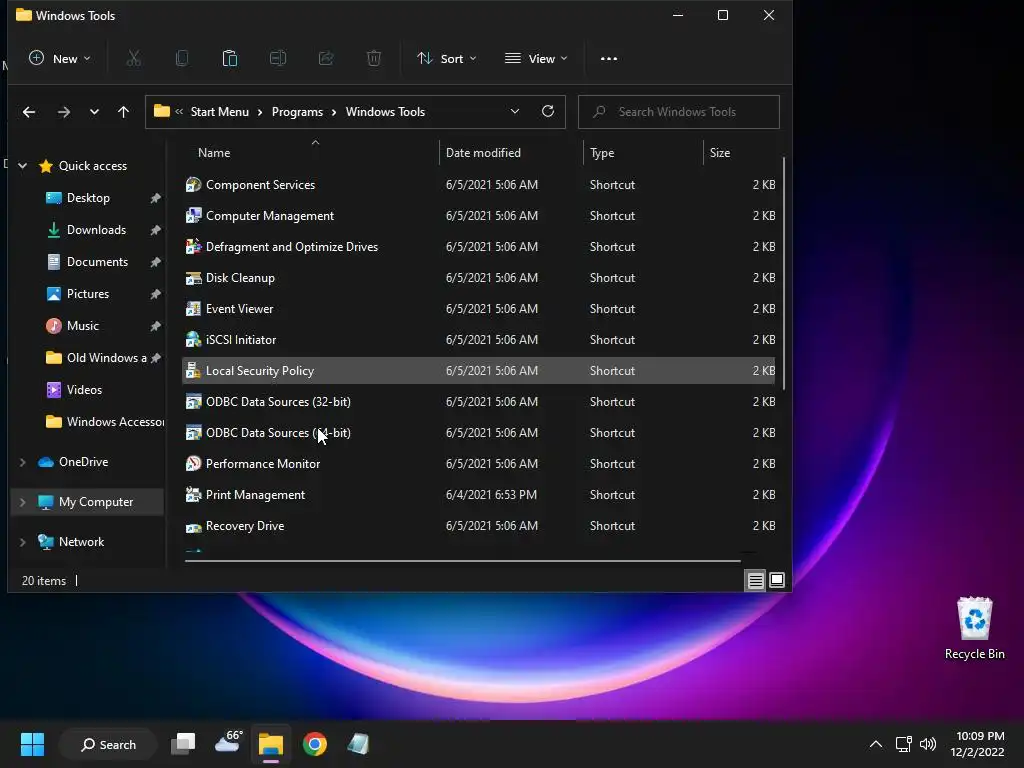Collapse the Quick access tree

point(23,166)
